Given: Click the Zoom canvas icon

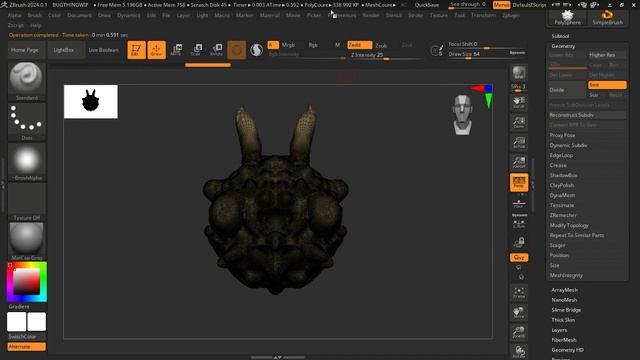Looking at the screenshot, I should pyautogui.click(x=519, y=122).
